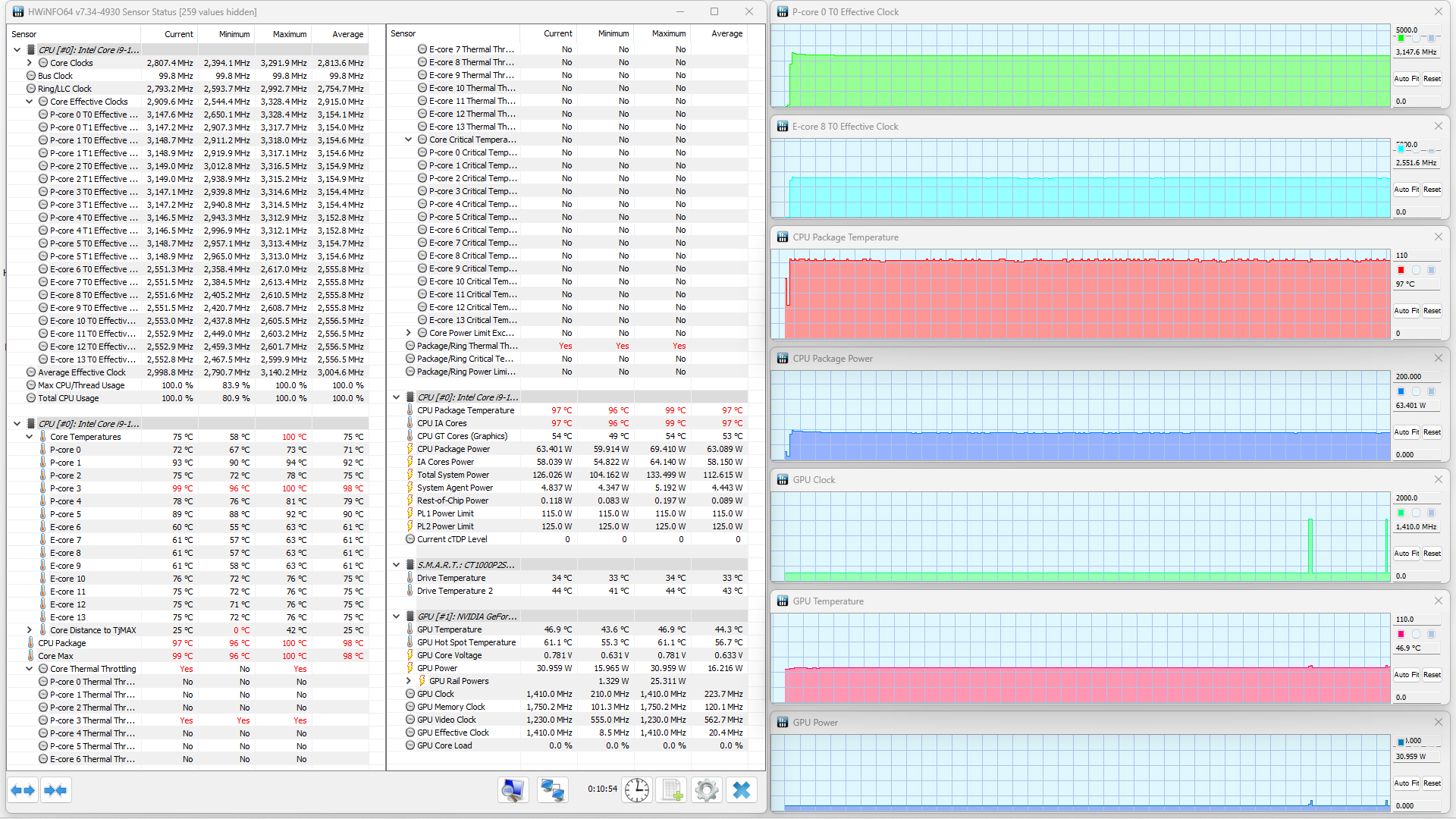Click the blue X close sensors icon
Screen dimensions: 1456x819
(742, 790)
